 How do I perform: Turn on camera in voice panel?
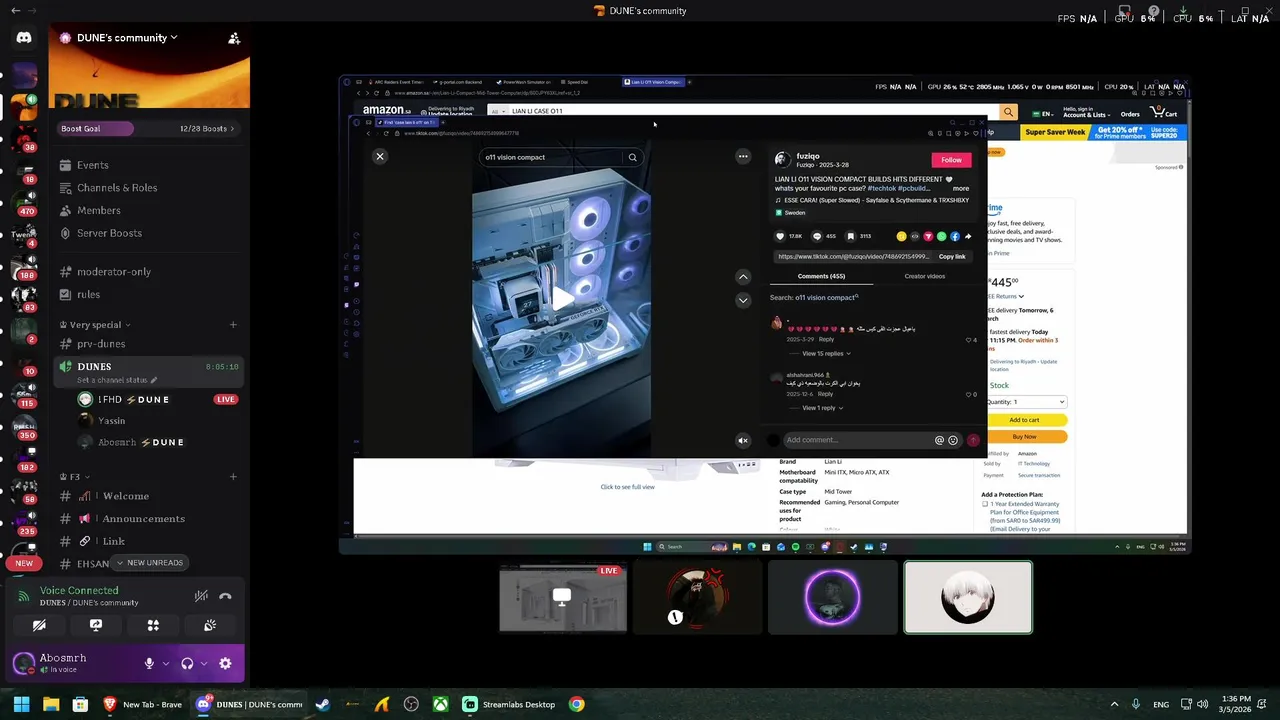pos(39,625)
